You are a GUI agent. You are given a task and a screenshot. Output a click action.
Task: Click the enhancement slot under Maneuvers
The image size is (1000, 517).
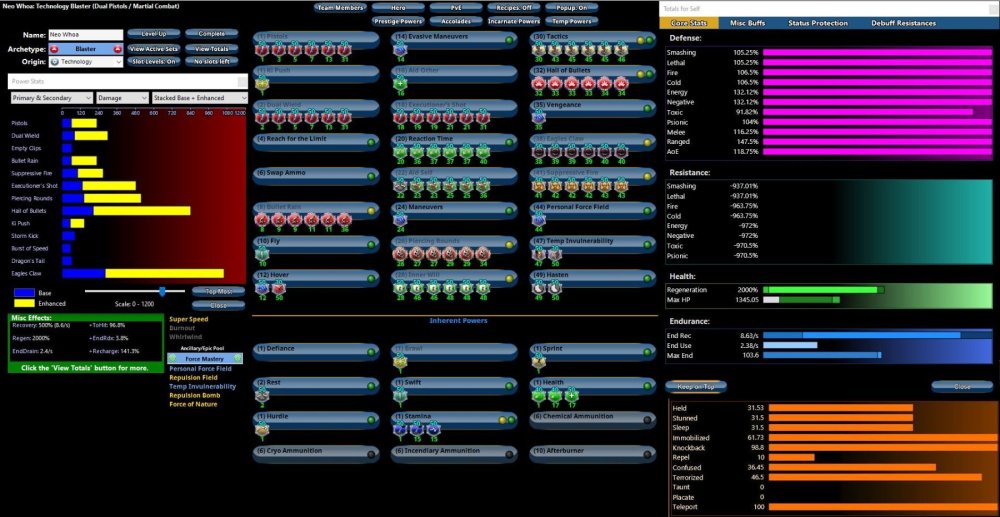pyautogui.click(x=400, y=220)
